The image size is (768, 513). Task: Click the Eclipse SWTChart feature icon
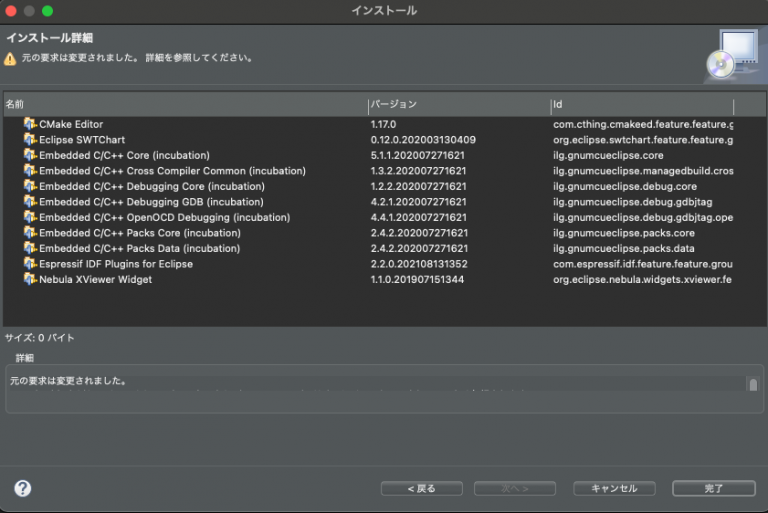(x=30, y=140)
